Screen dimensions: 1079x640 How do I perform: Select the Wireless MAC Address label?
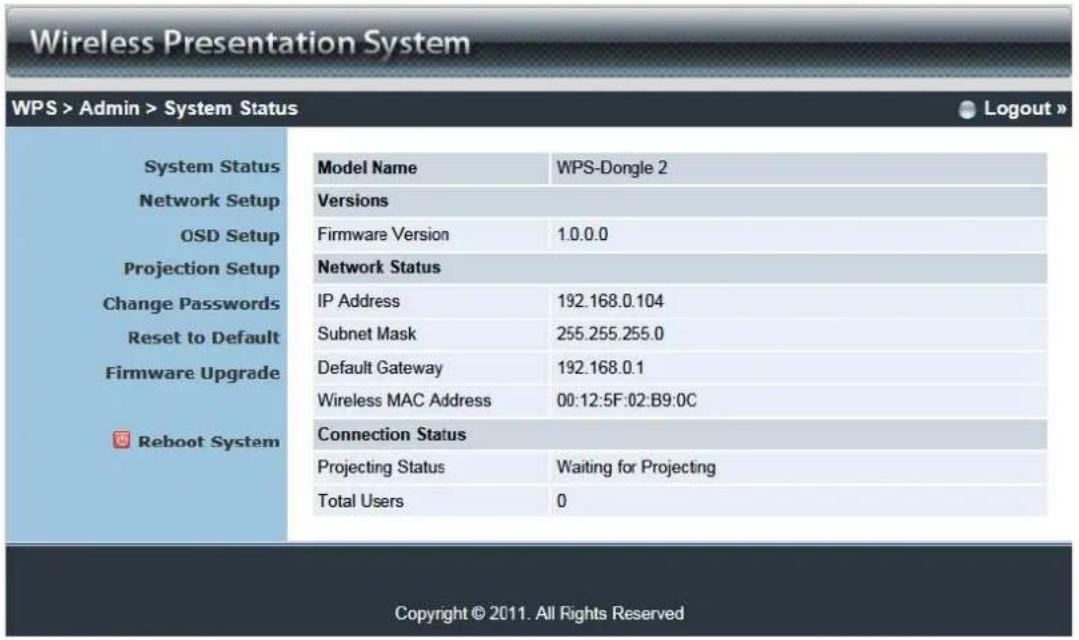pos(404,401)
